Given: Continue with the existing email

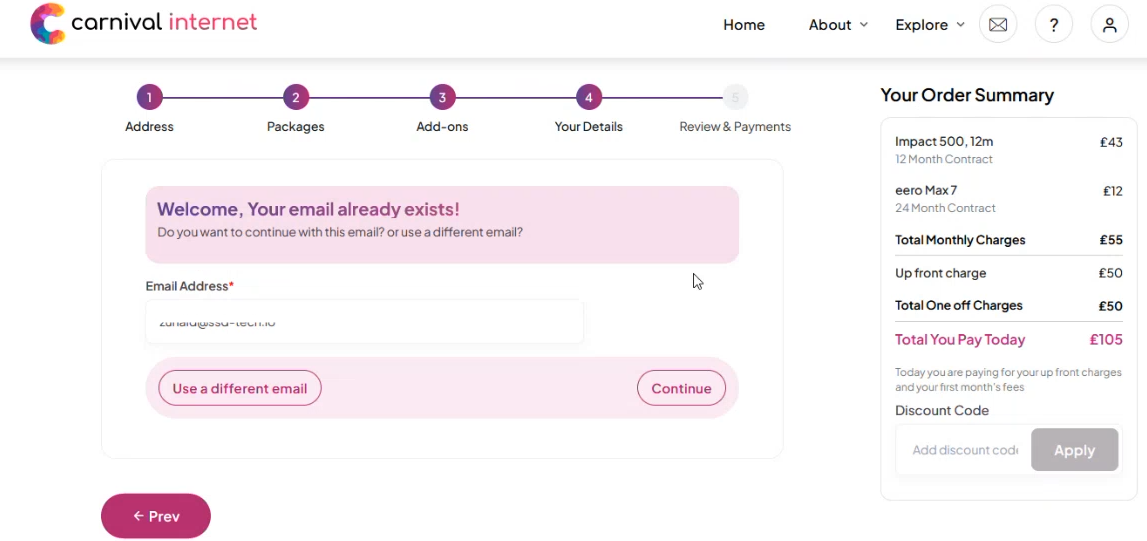Looking at the screenshot, I should [681, 388].
